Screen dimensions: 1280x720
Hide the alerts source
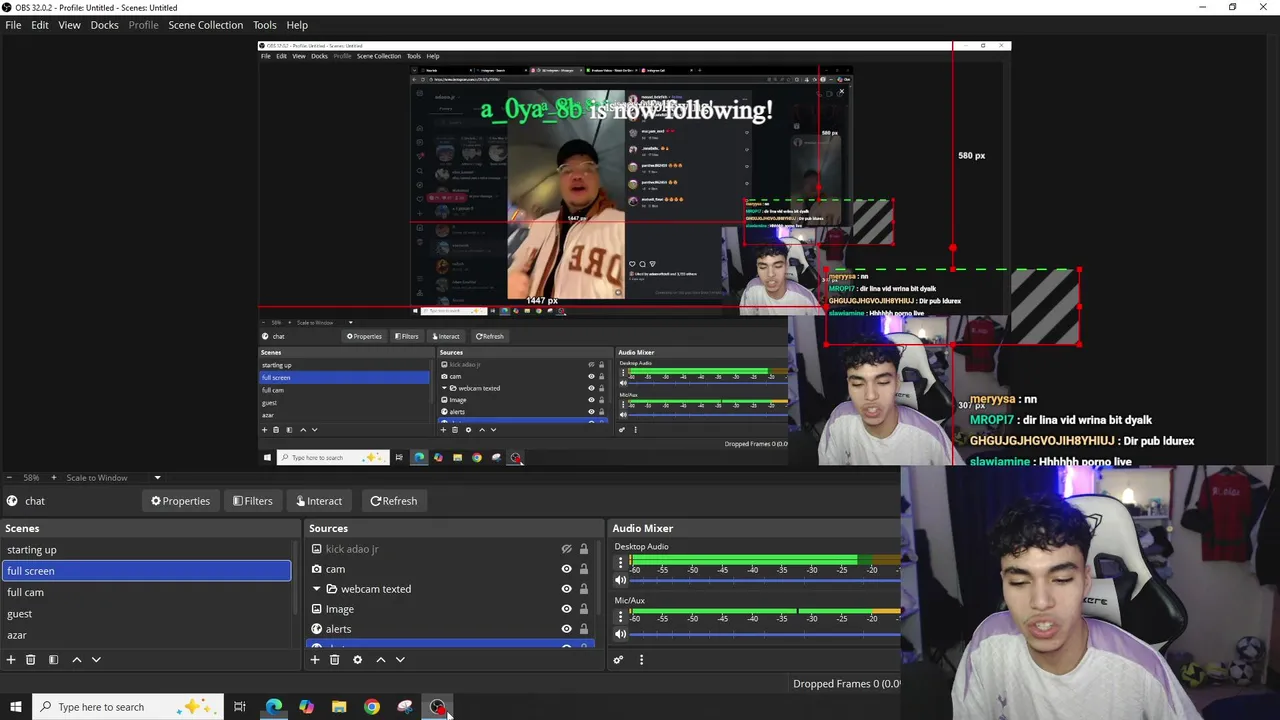[x=566, y=629]
